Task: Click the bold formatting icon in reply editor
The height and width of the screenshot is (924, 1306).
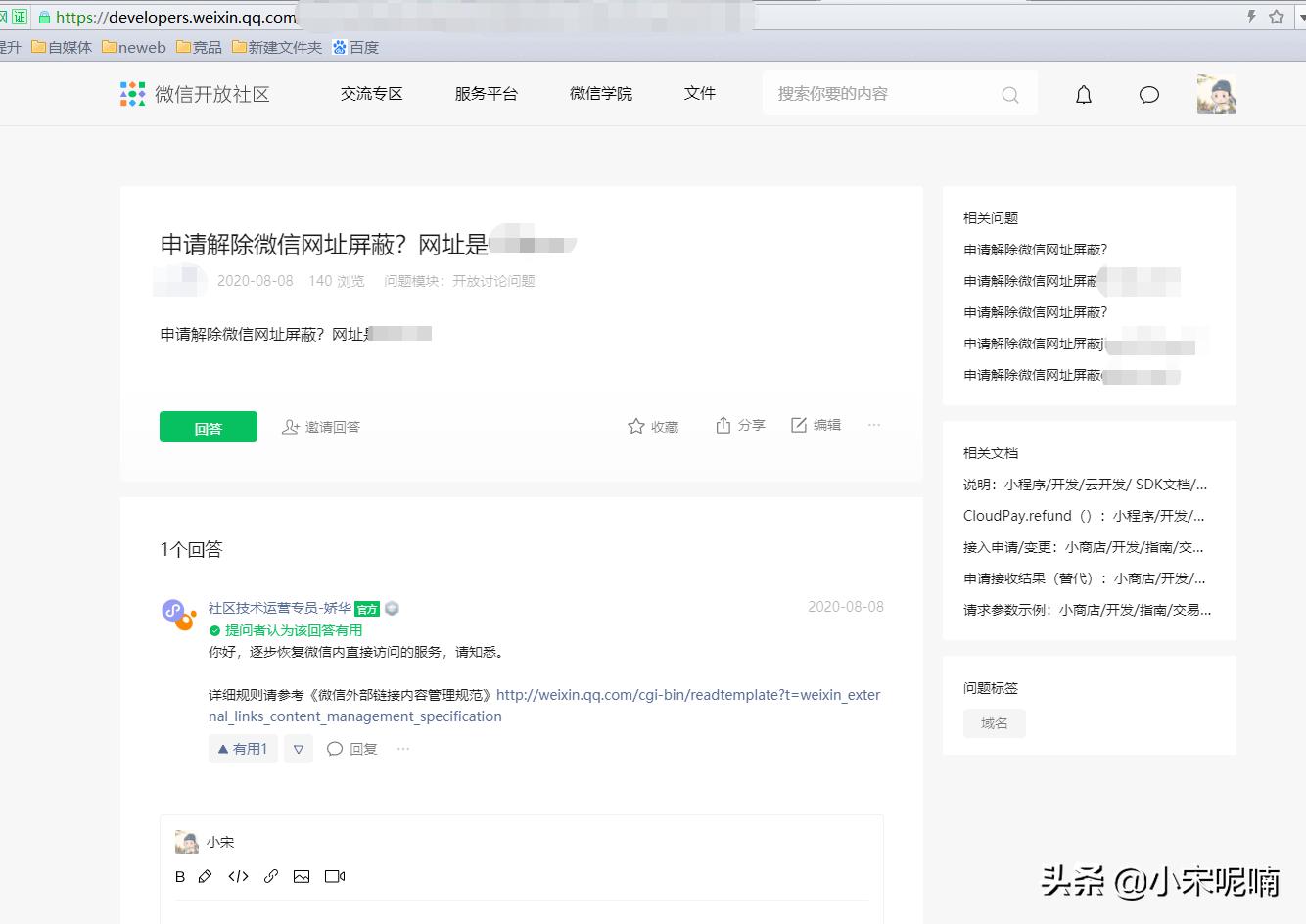Action: coord(180,876)
